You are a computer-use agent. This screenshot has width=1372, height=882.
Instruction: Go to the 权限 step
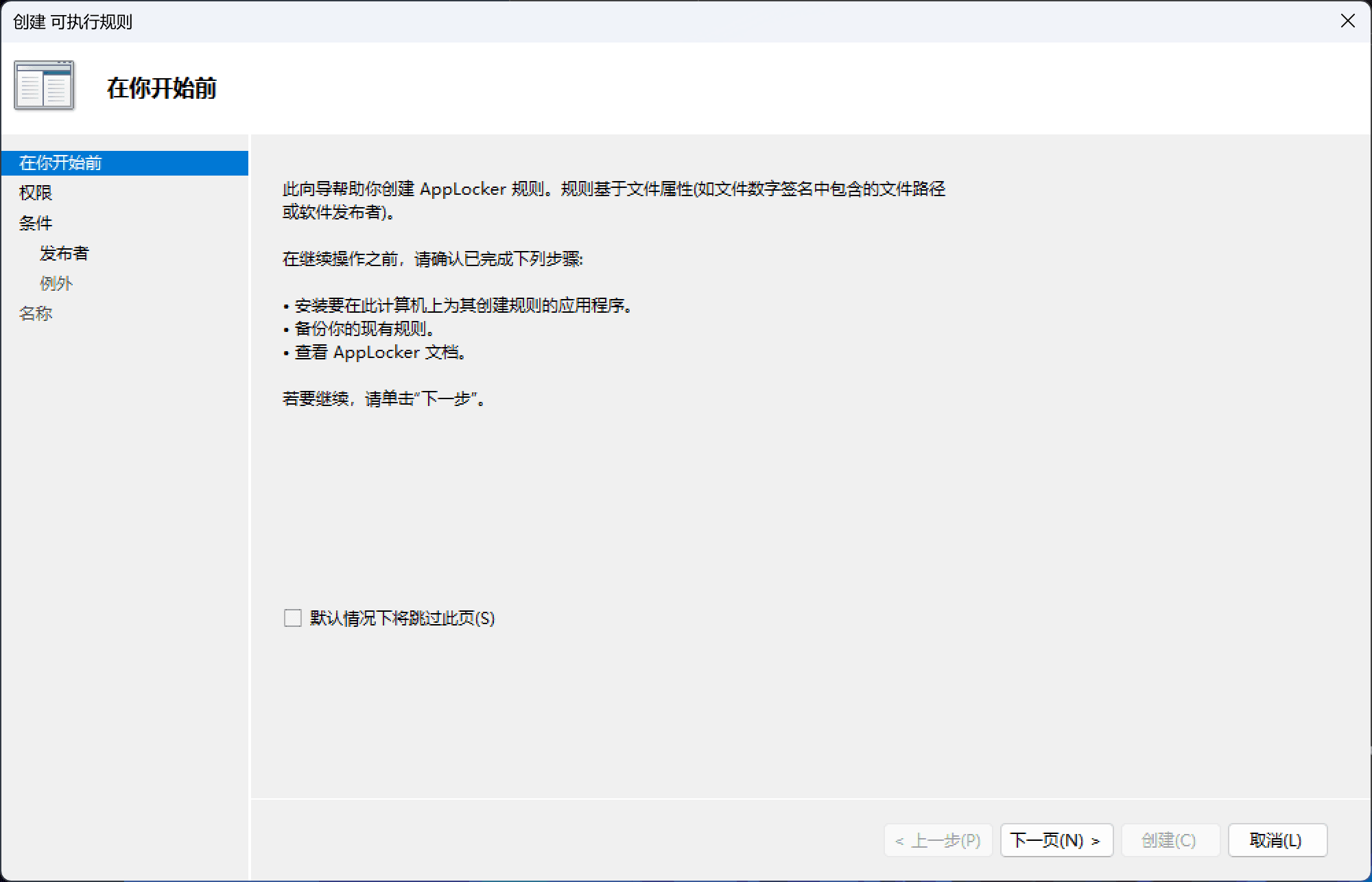pyautogui.click(x=36, y=193)
